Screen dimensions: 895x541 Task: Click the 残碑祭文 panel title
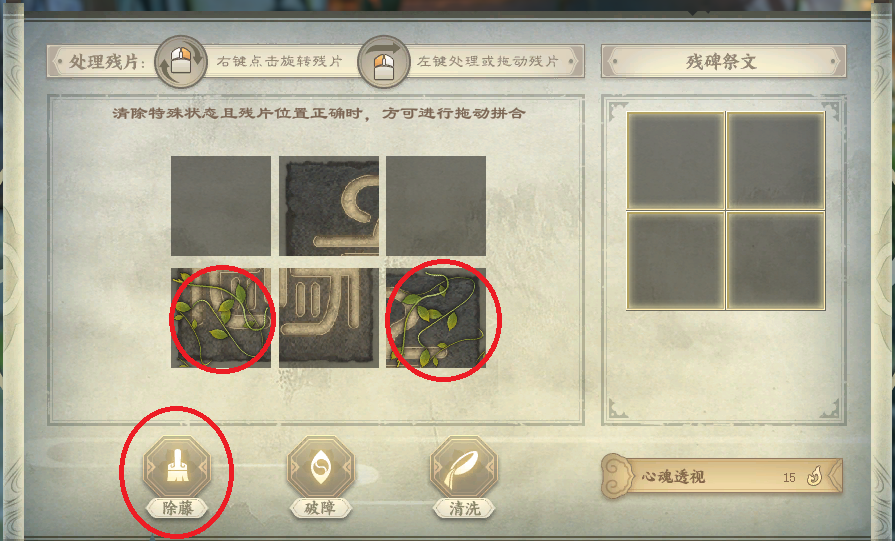pos(722,62)
